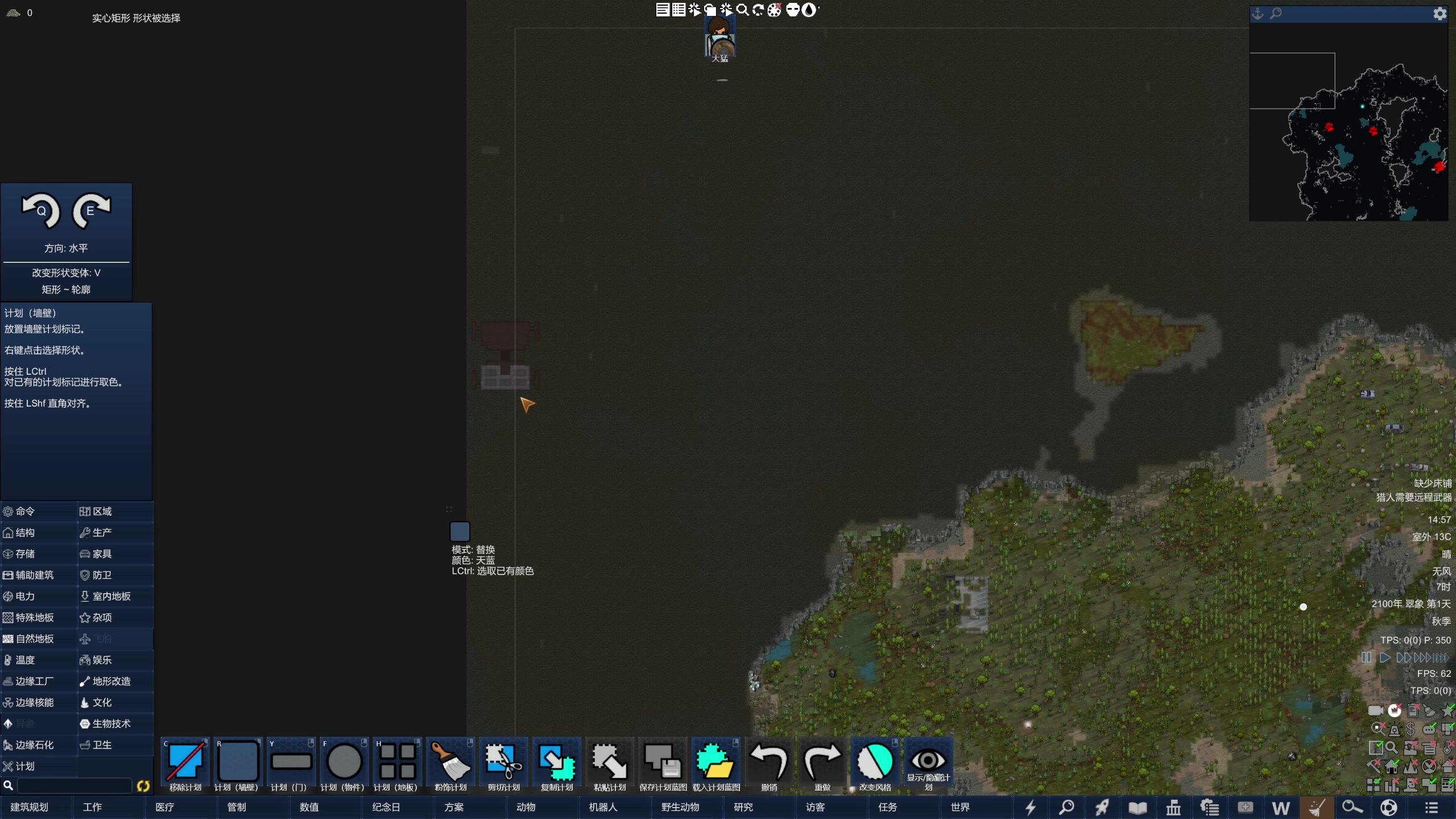Click the dollar sign icon
Screen dimensions: 1456x819
(1411, 729)
